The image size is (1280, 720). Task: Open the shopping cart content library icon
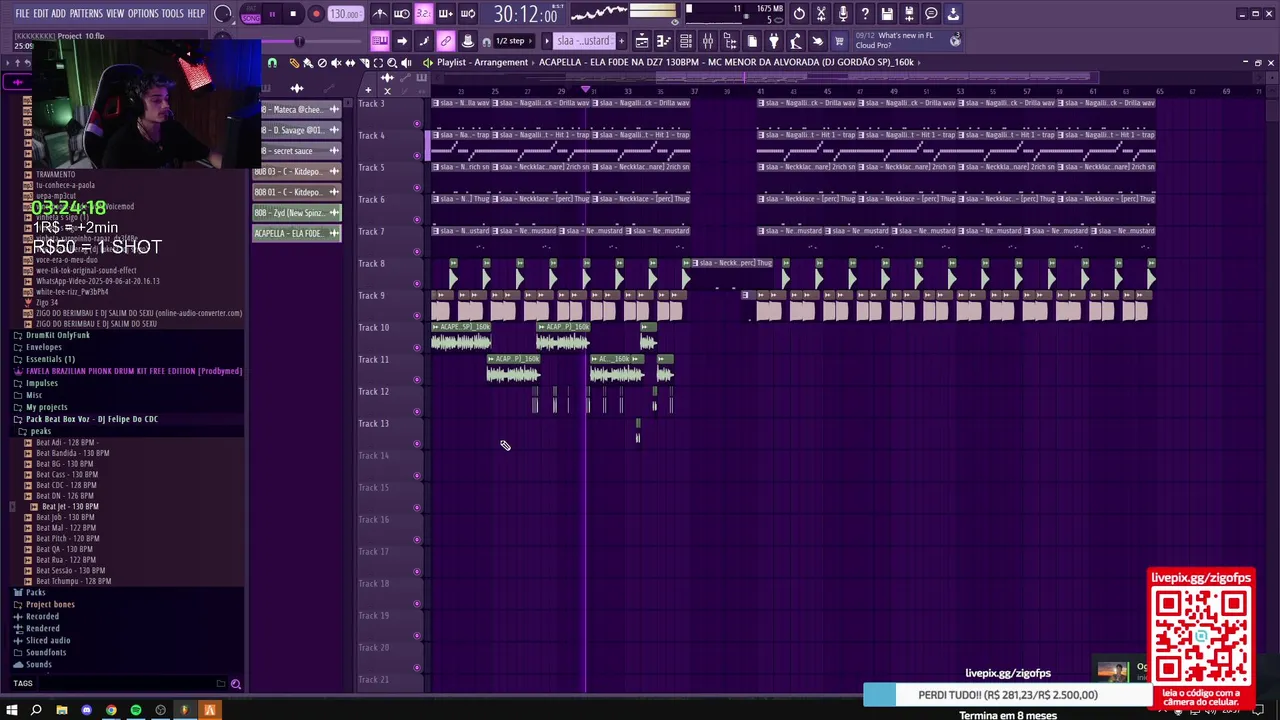(x=839, y=41)
